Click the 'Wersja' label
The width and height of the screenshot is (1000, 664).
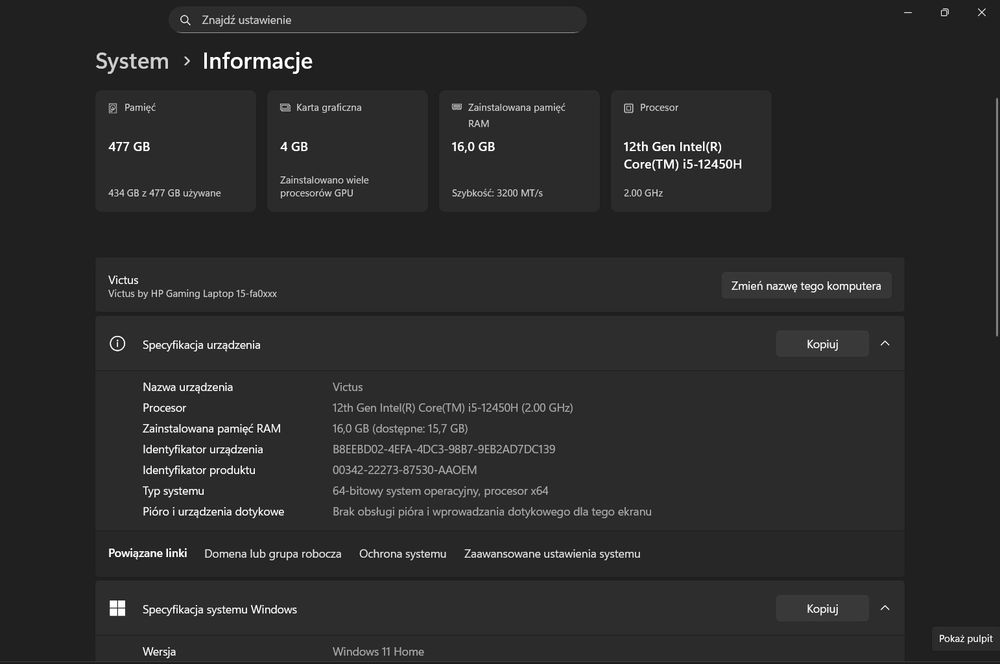[159, 652]
